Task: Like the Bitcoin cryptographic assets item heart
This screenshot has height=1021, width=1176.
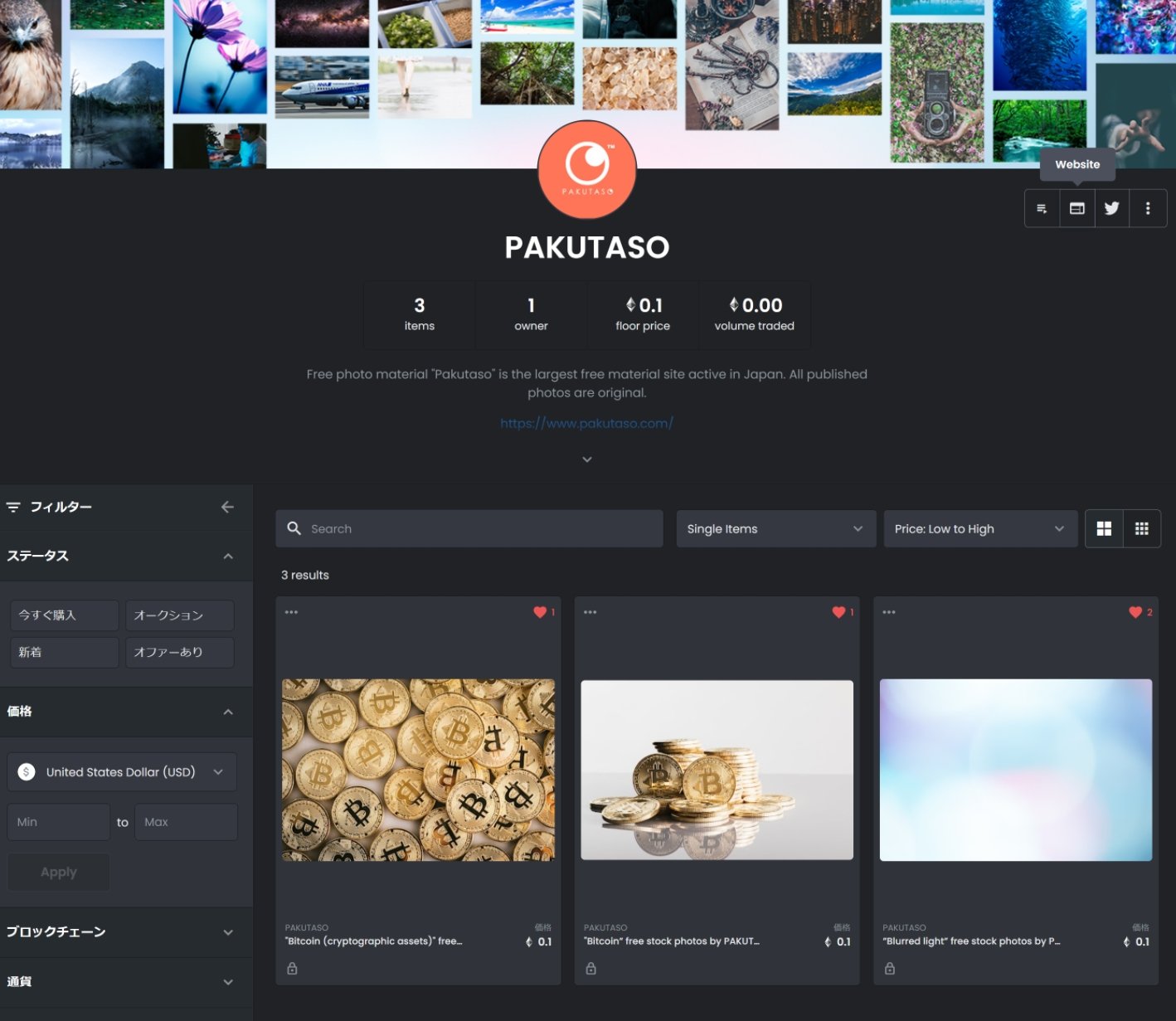Action: 540,612
